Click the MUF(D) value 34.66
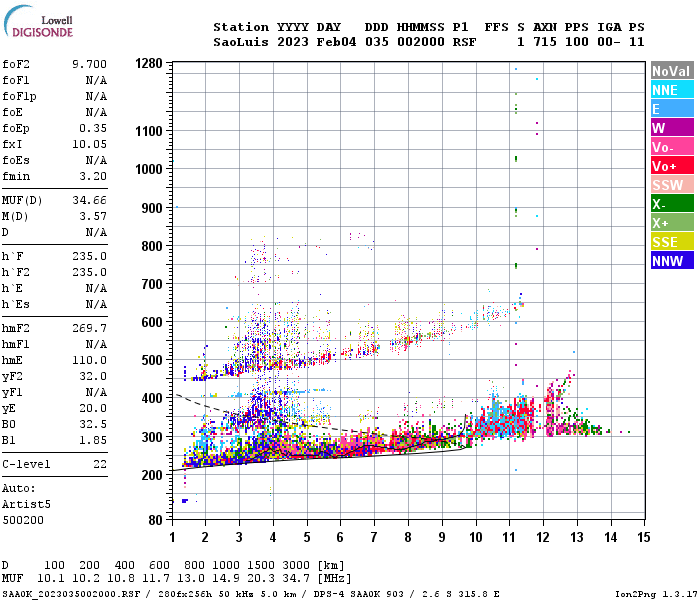The height and width of the screenshot is (600, 700). 89,200
